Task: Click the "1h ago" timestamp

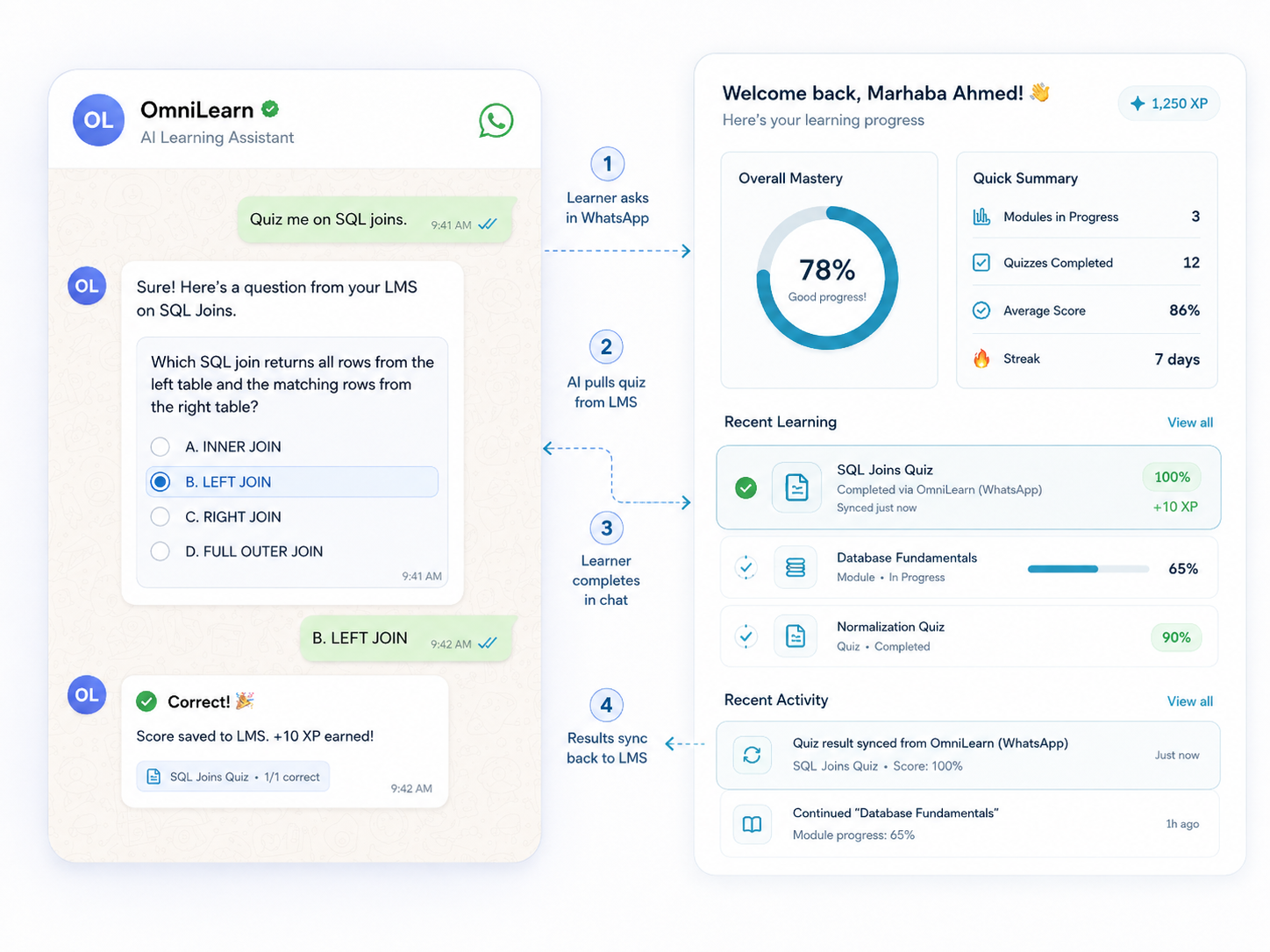Action: 1182,824
